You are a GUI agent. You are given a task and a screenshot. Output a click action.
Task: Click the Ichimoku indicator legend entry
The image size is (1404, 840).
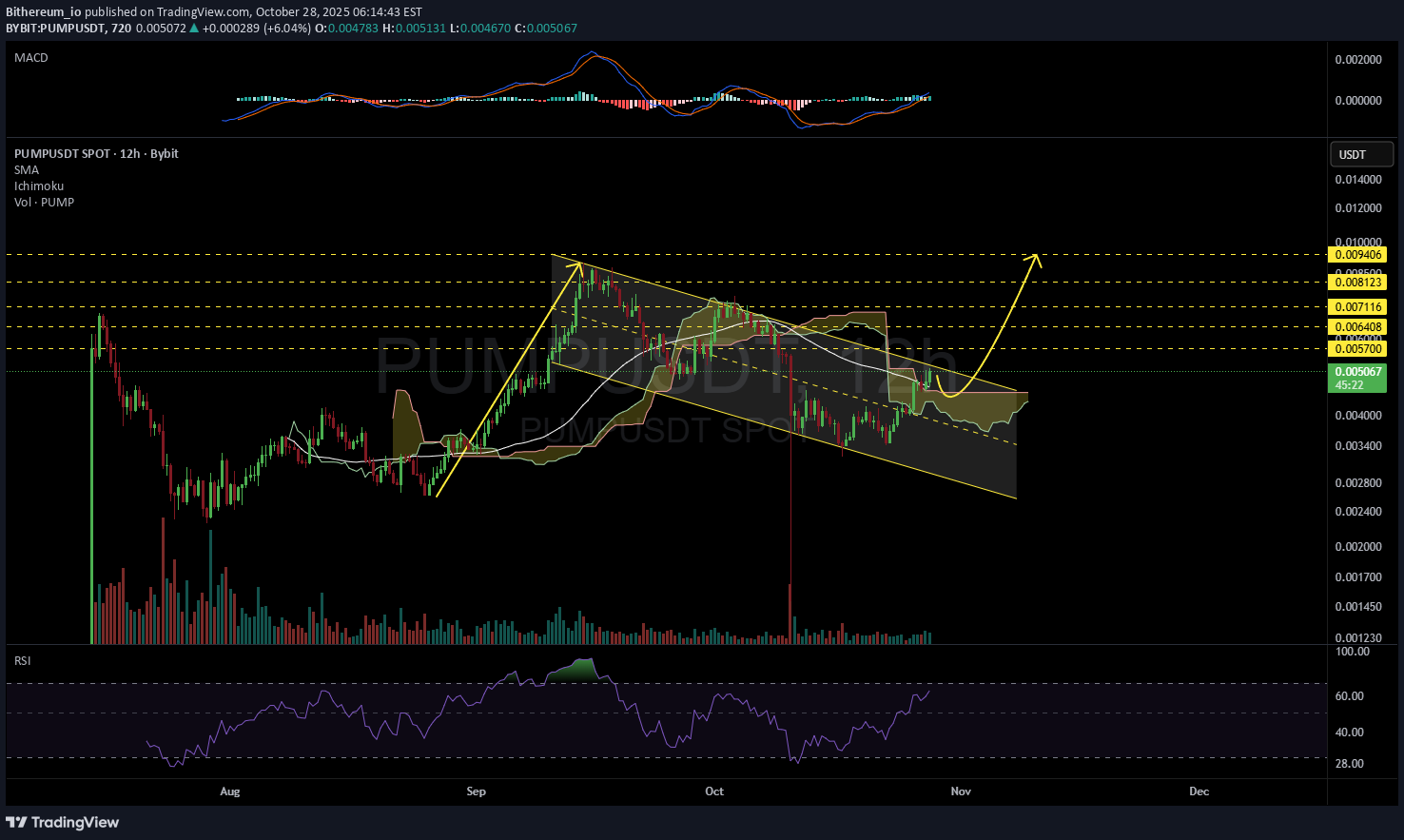click(39, 186)
